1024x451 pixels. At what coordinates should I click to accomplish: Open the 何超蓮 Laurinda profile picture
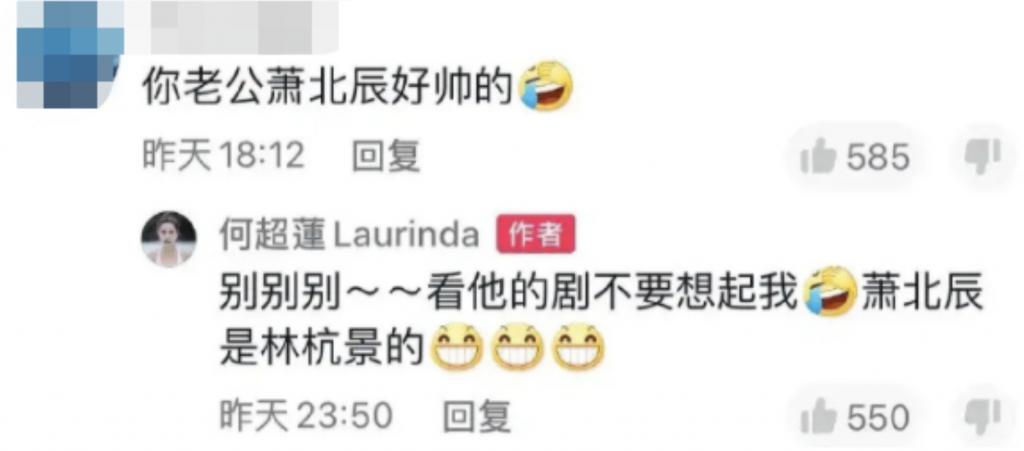[169, 238]
